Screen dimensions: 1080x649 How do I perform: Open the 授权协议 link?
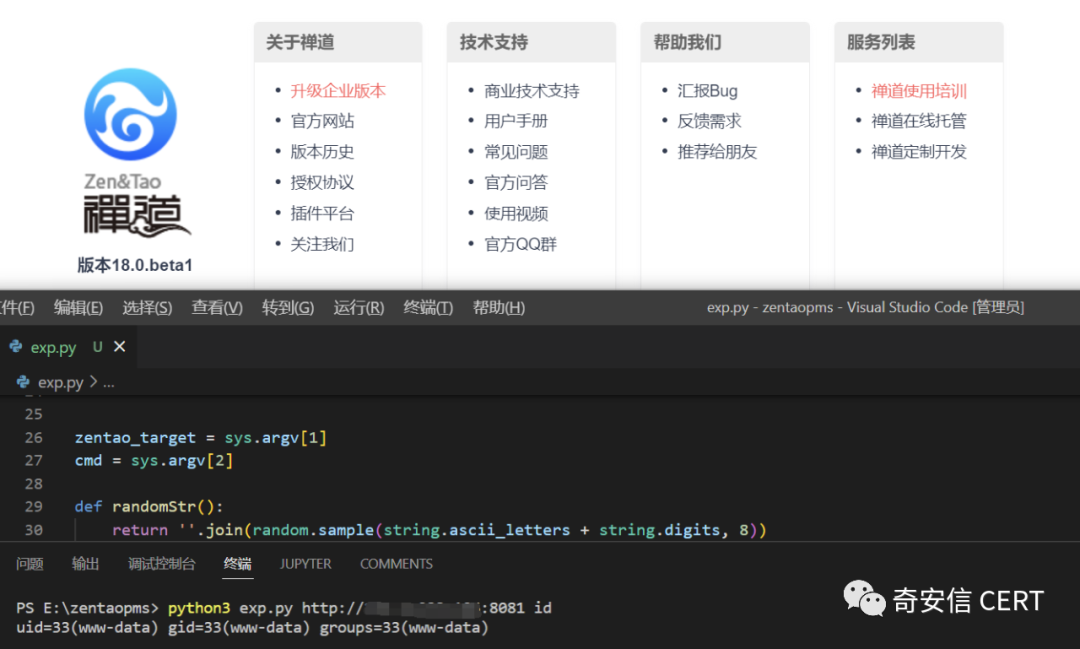[322, 183]
